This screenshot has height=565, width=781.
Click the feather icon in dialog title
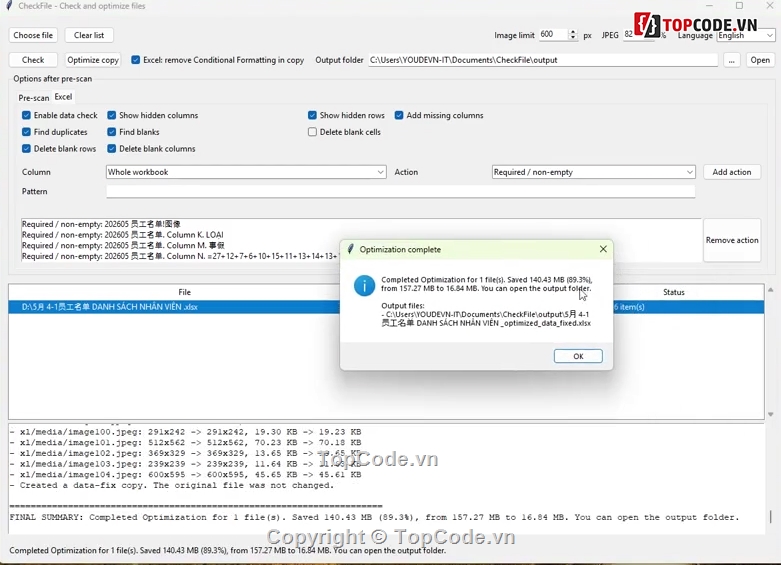[351, 249]
